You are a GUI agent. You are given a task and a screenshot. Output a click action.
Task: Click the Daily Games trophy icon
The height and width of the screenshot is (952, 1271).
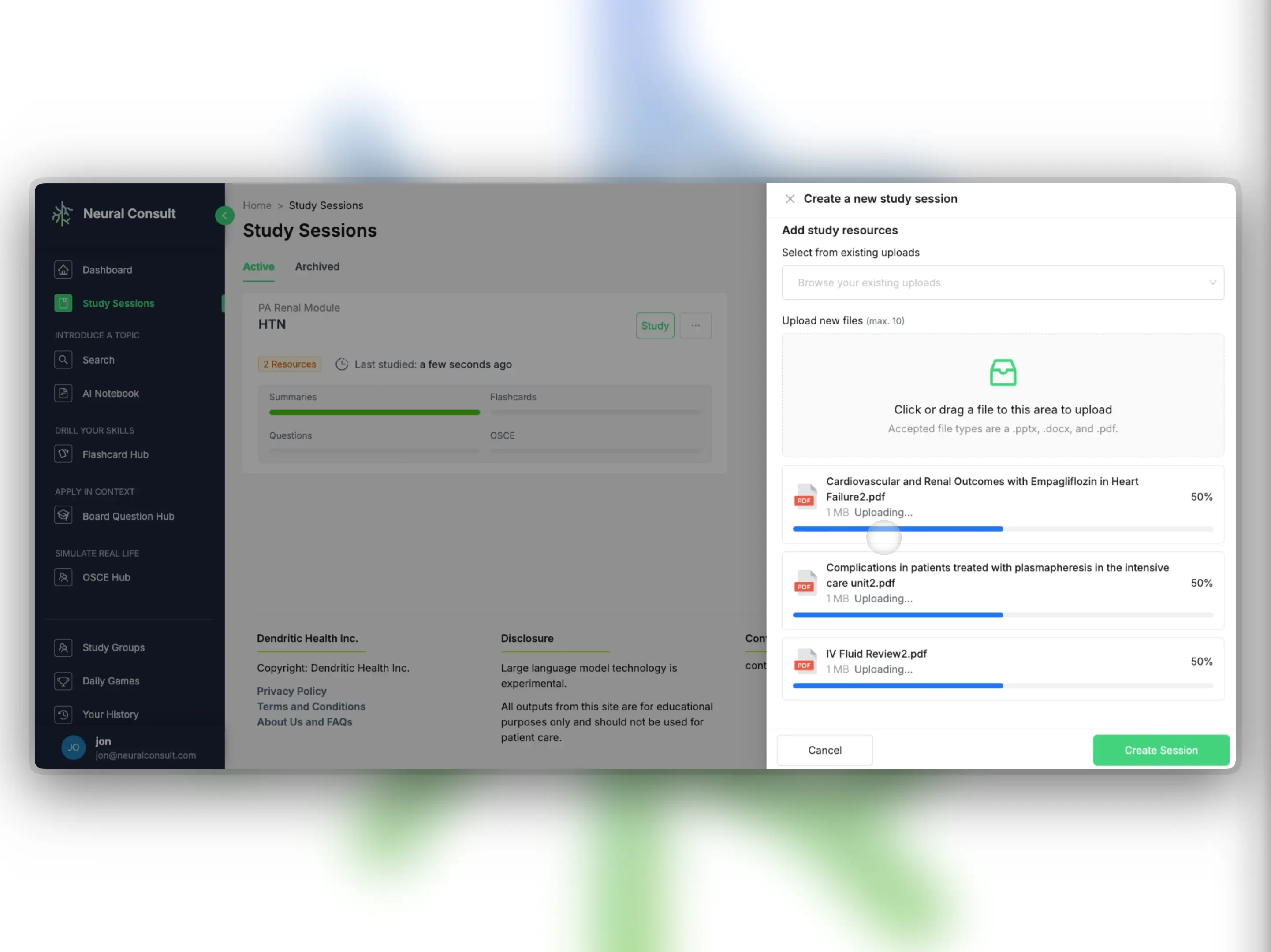point(63,681)
